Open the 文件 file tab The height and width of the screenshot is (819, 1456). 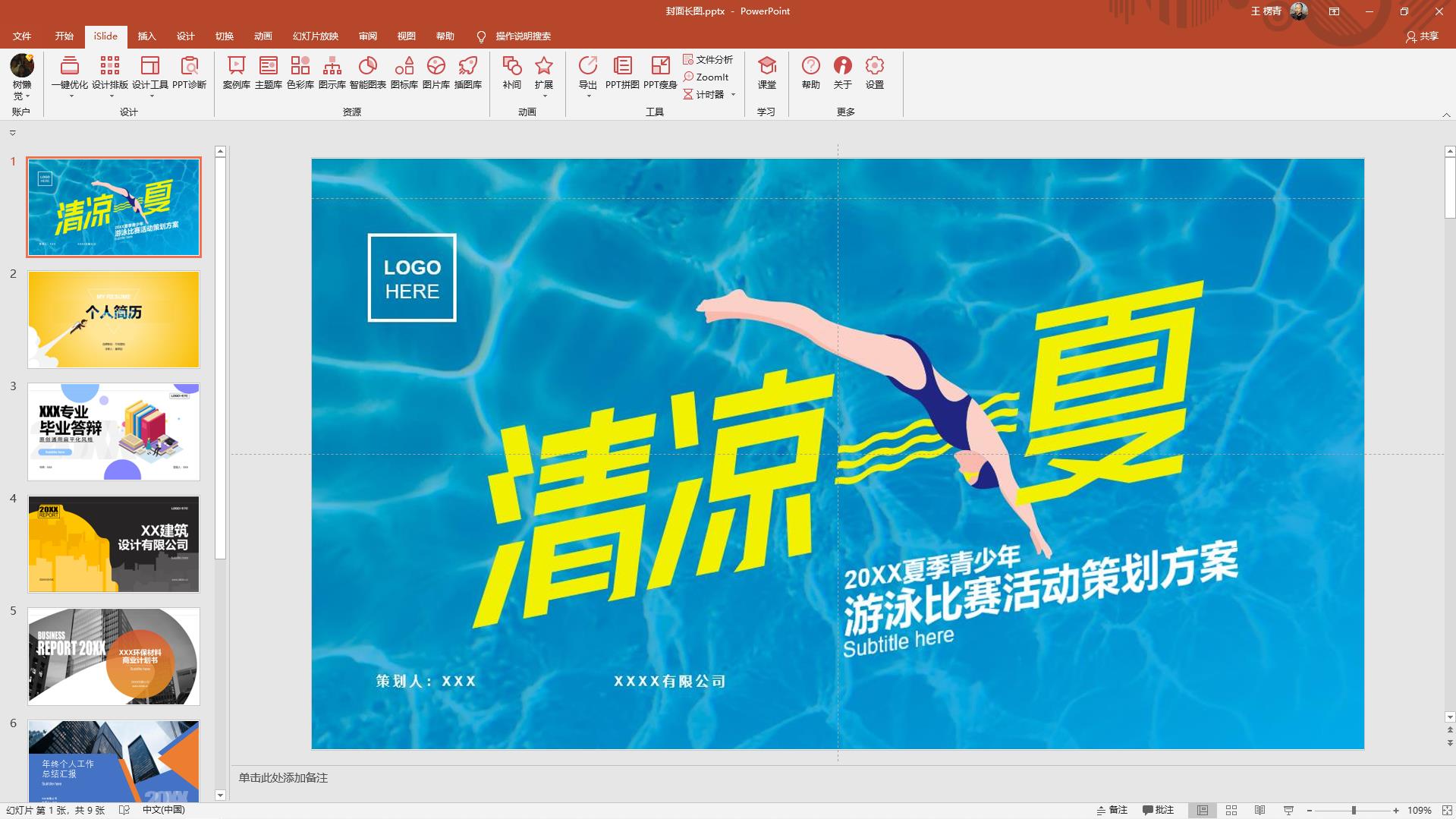point(22,36)
